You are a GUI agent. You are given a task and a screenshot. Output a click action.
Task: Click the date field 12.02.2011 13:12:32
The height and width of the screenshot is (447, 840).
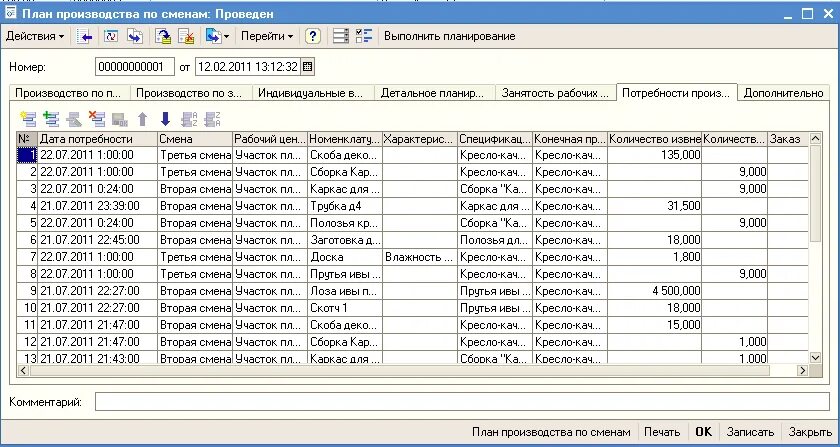(248, 67)
